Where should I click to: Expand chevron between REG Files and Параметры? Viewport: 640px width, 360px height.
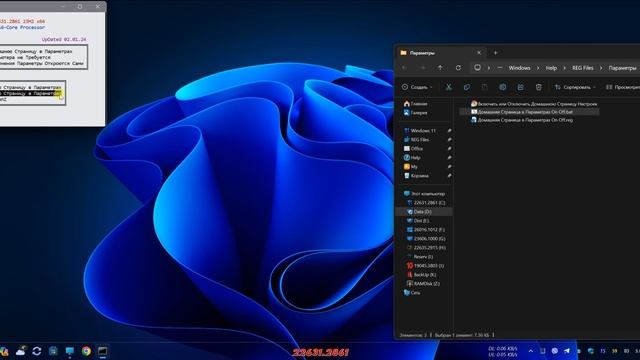(x=601, y=68)
